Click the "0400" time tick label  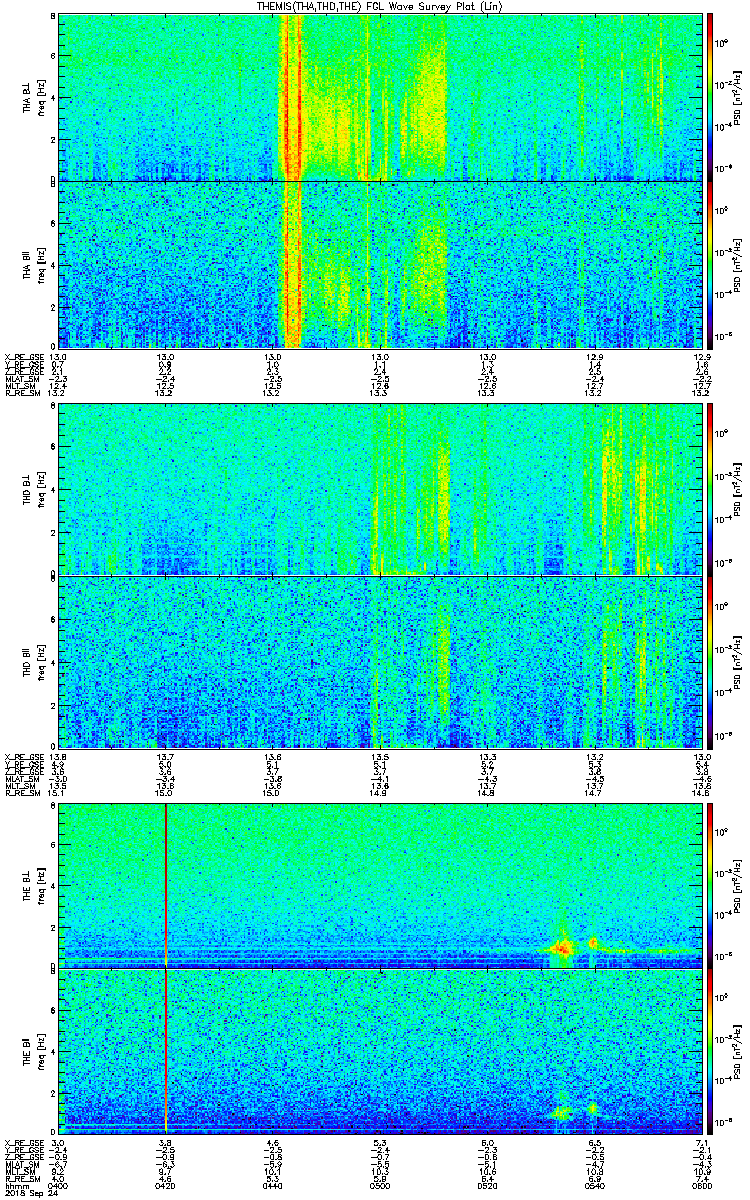[58, 1185]
